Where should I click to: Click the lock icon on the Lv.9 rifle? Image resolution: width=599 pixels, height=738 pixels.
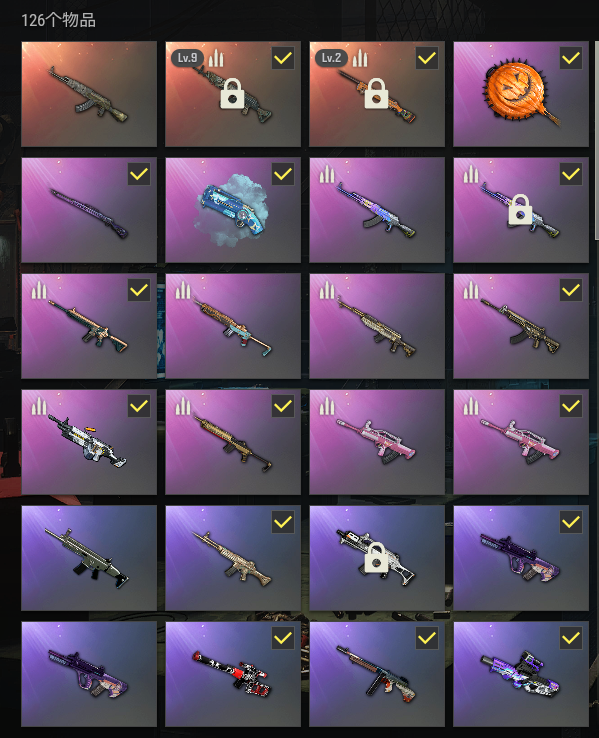[232, 94]
